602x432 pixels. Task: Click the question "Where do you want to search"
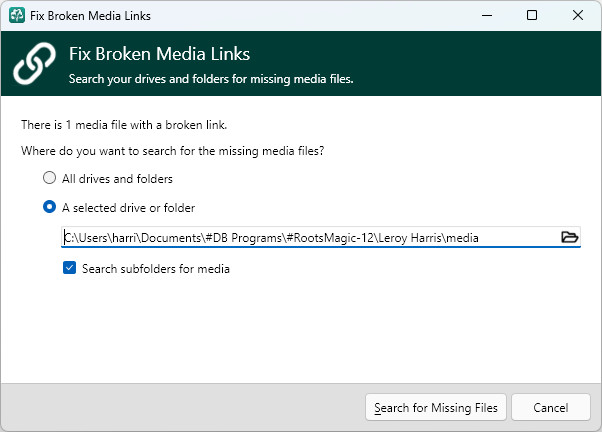pyautogui.click(x=173, y=151)
